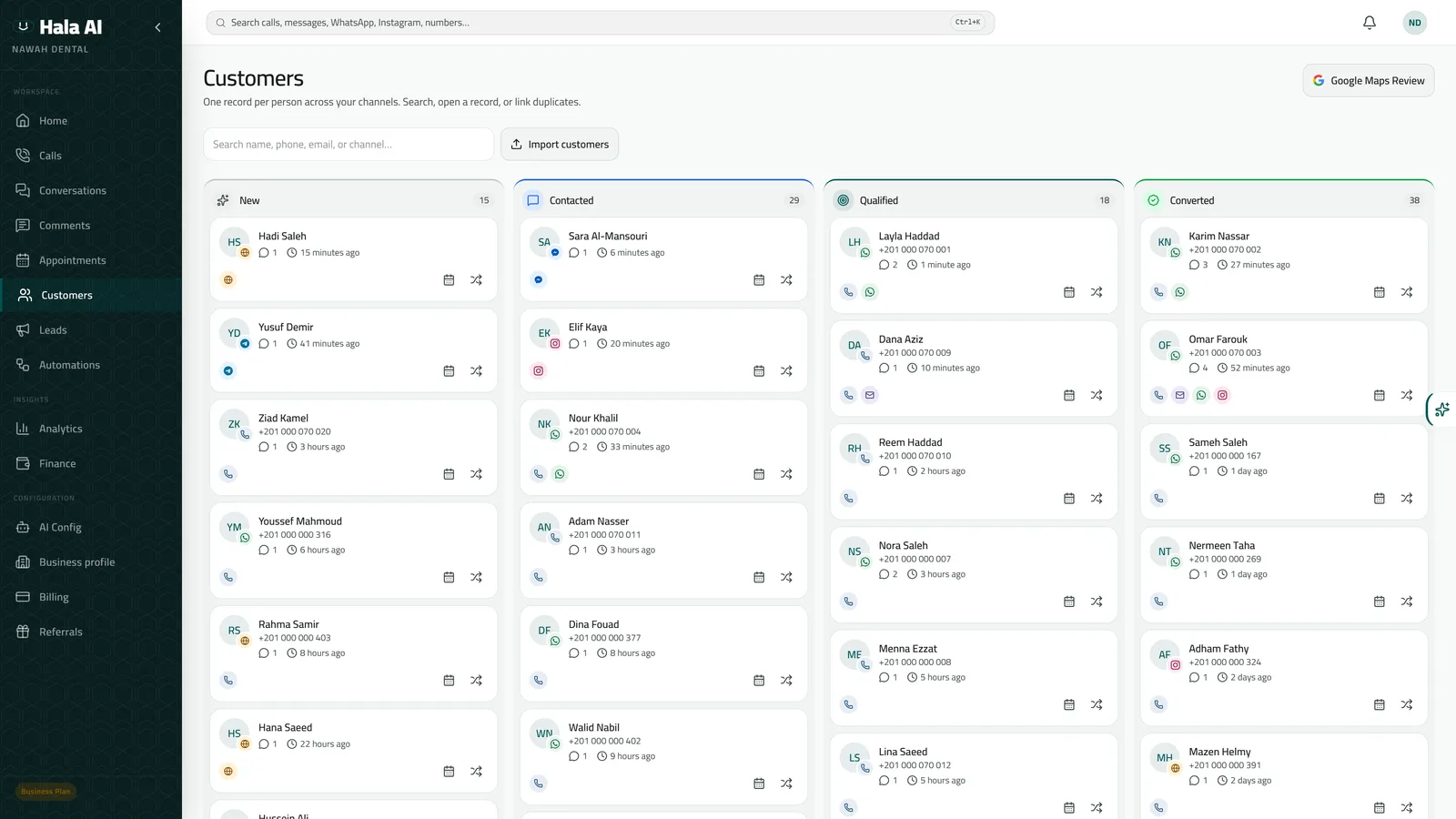Open Billing in the sidebar
1456x819 pixels.
tap(91, 597)
